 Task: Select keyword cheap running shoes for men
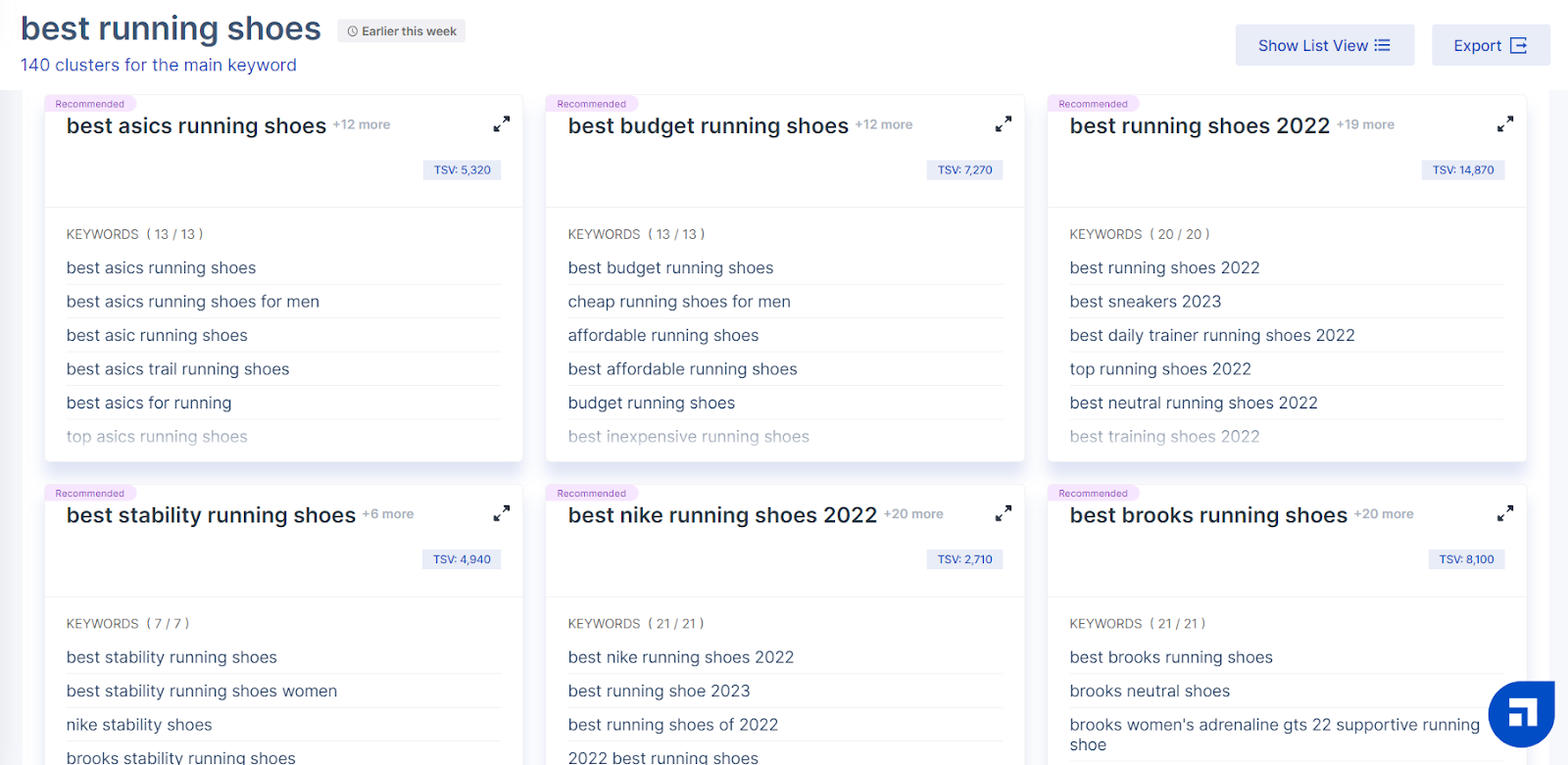679,302
